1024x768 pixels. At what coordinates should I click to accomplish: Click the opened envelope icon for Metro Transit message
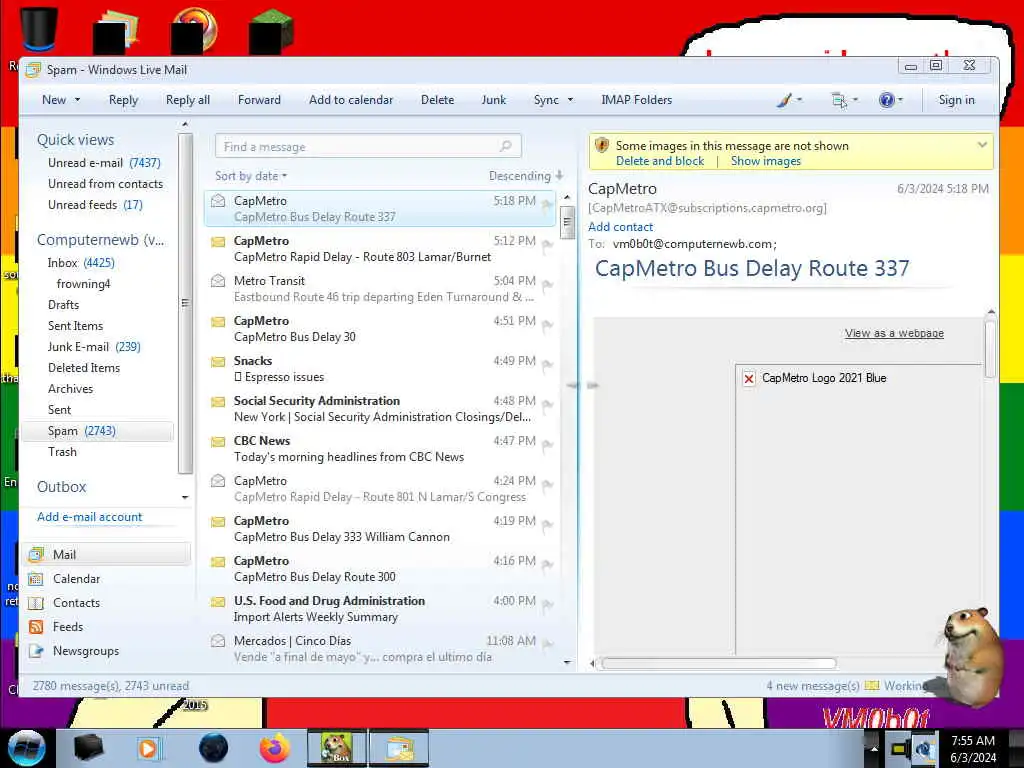pos(218,281)
